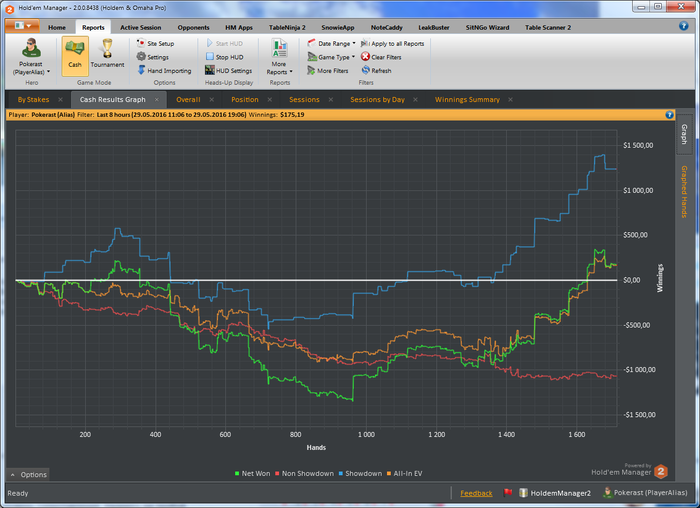Screen dimensions: 700x508
Task: Select Tournament game mode
Action: point(107,54)
